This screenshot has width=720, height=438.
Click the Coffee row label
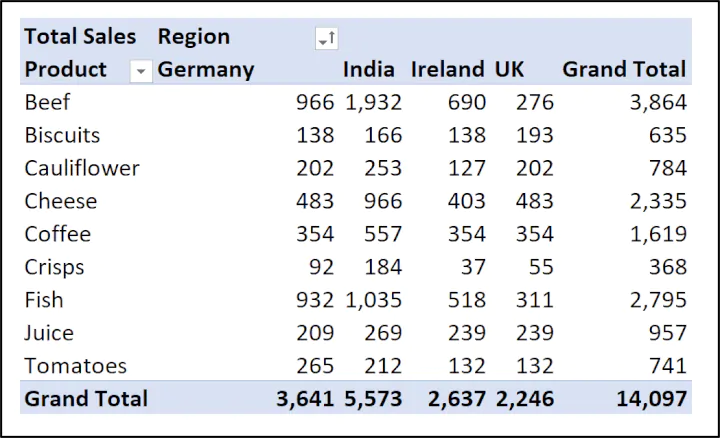[x=58, y=234]
